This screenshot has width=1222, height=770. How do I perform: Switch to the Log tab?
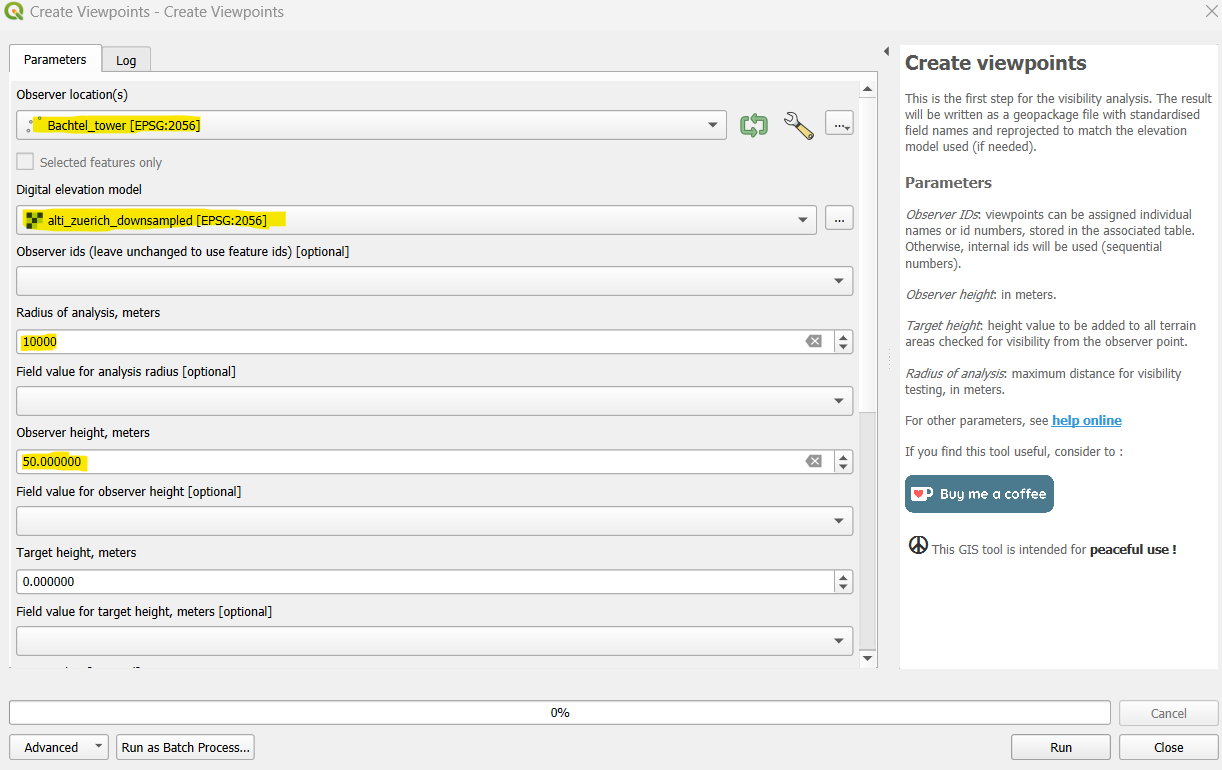[126, 59]
